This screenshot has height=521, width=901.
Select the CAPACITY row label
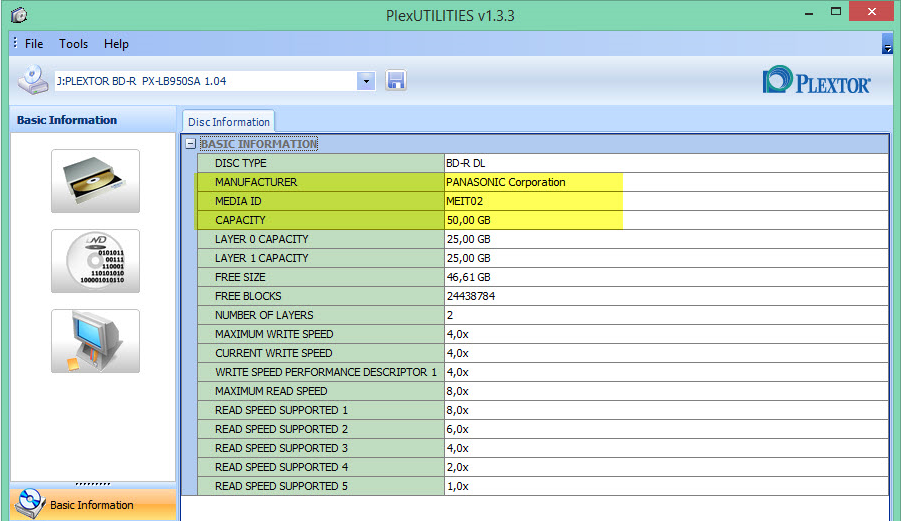240,220
